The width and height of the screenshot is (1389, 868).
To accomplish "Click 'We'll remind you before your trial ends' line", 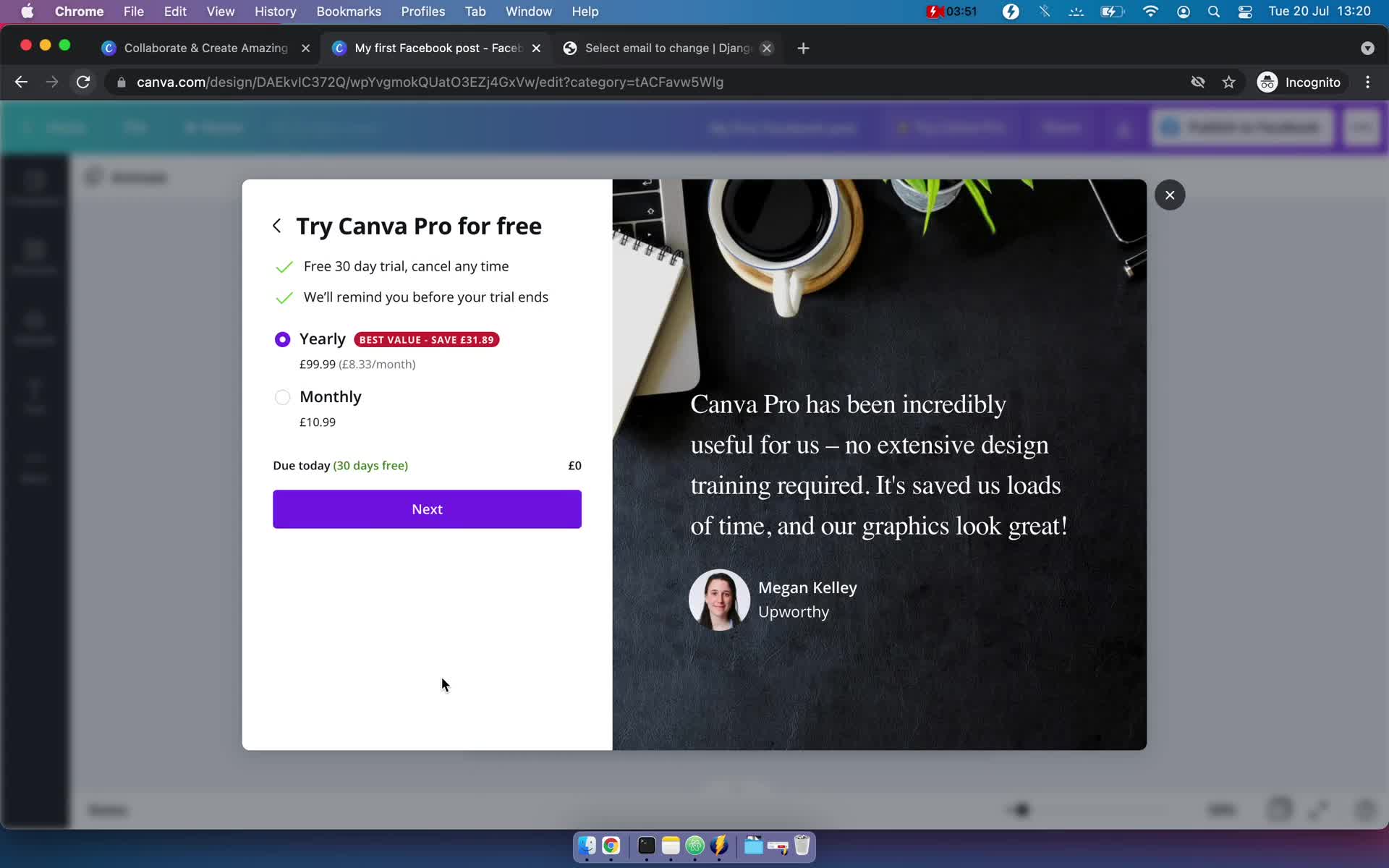I will (x=425, y=297).
